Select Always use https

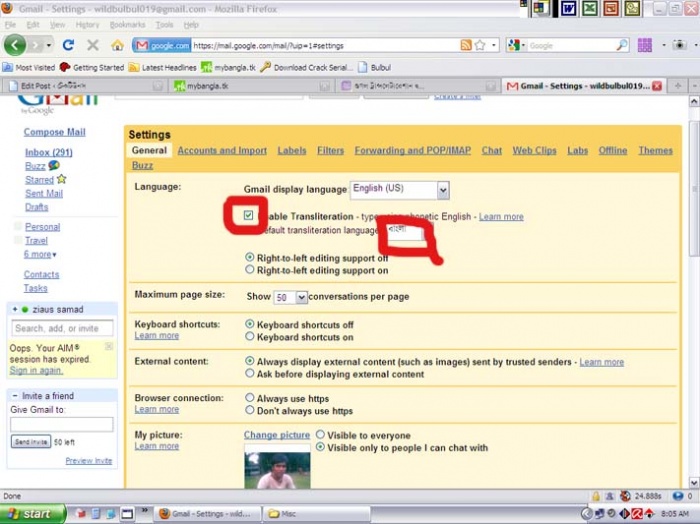tap(250, 398)
